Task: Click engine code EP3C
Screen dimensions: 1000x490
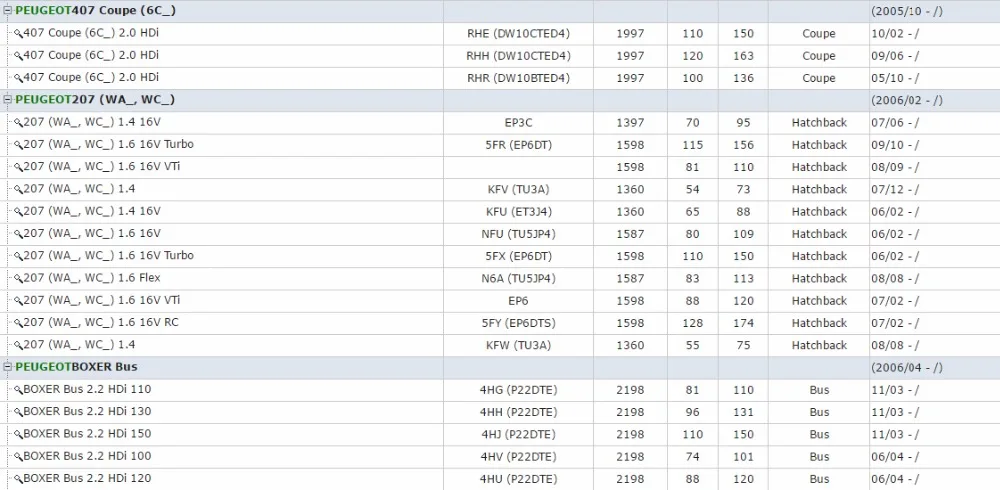Action: click(518, 122)
